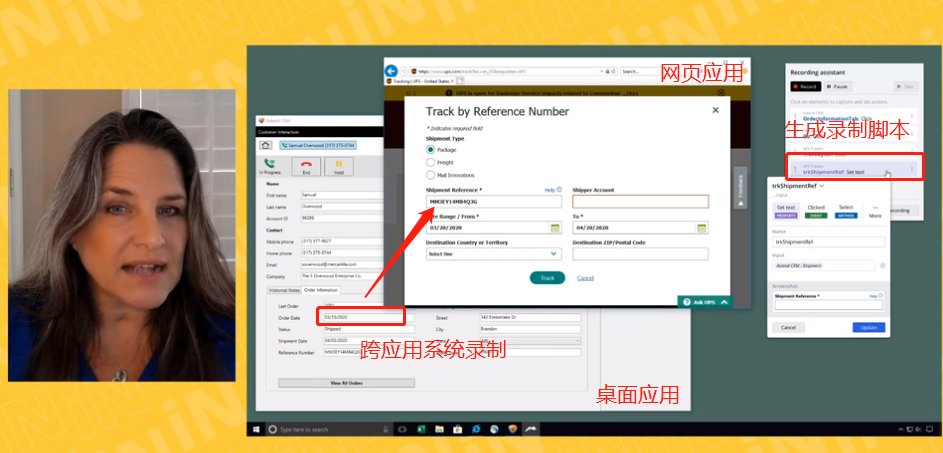Open File Explorer from the taskbar
943x453 pixels.
pyautogui.click(x=439, y=430)
